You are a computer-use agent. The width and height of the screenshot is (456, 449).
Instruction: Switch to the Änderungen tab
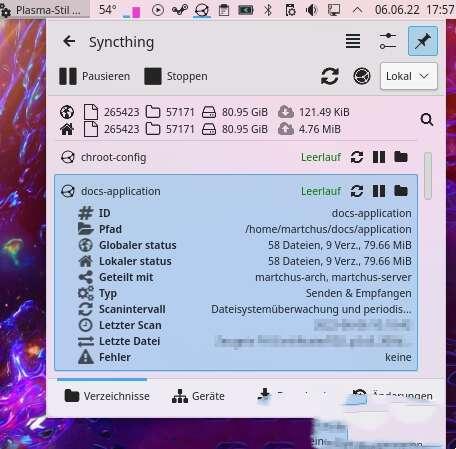(x=393, y=396)
